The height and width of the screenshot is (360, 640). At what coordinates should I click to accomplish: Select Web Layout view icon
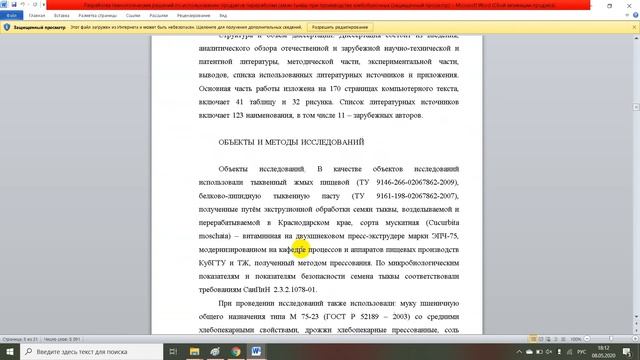click(x=548, y=339)
